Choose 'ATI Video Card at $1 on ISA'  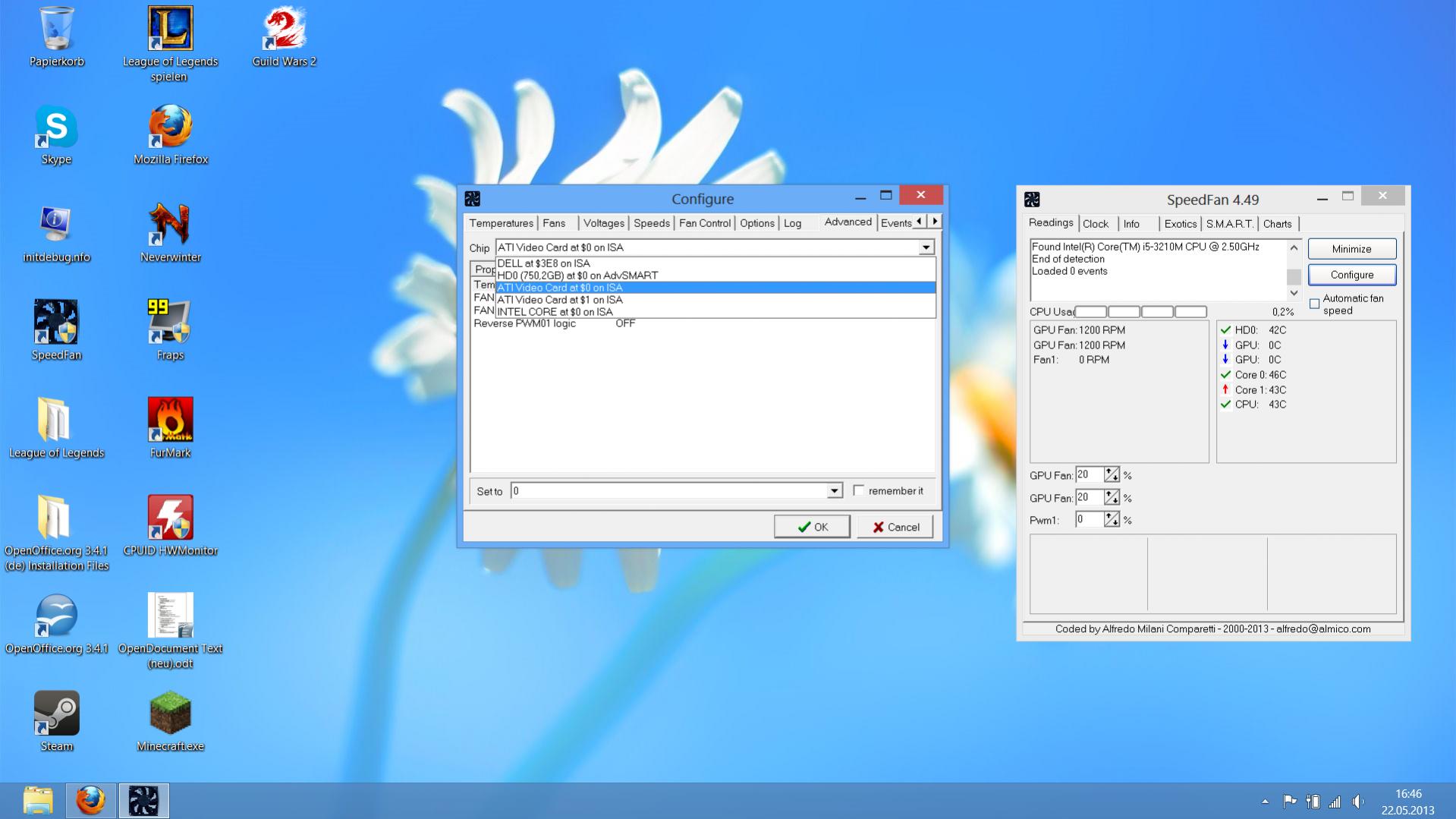click(715, 300)
